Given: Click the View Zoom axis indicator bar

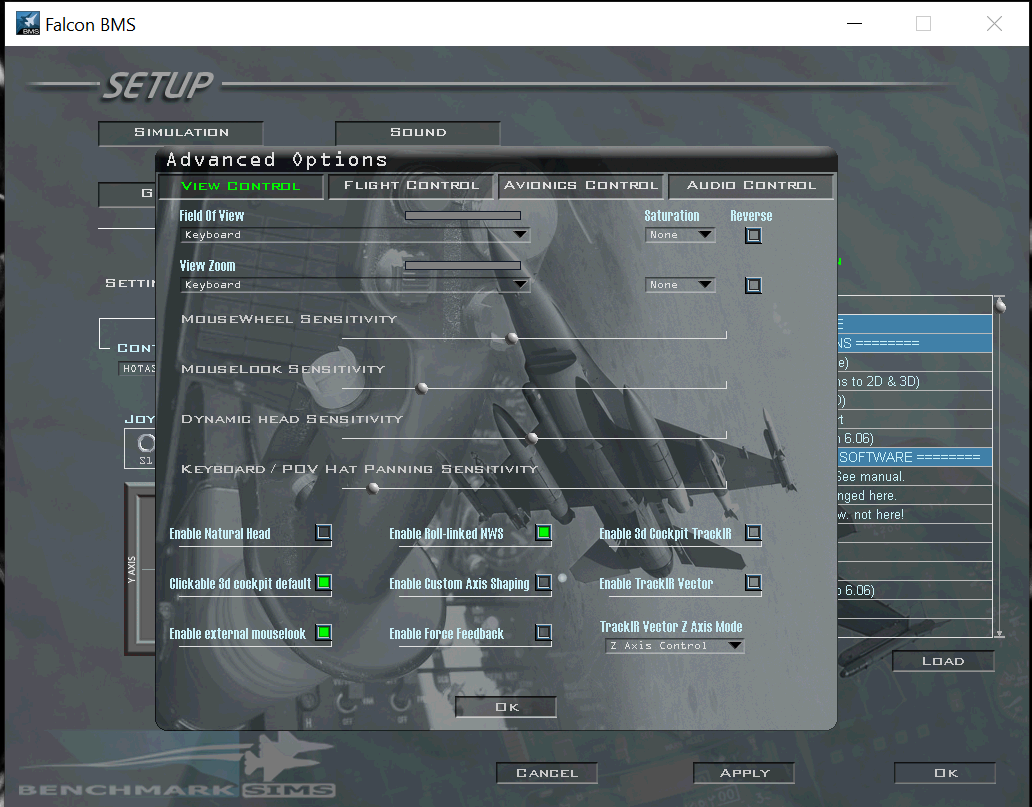Looking at the screenshot, I should (x=463, y=265).
